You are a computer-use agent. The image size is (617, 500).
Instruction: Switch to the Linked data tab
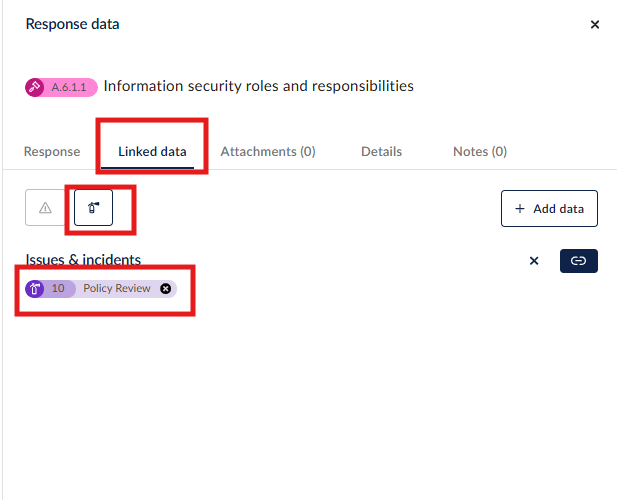coord(152,152)
